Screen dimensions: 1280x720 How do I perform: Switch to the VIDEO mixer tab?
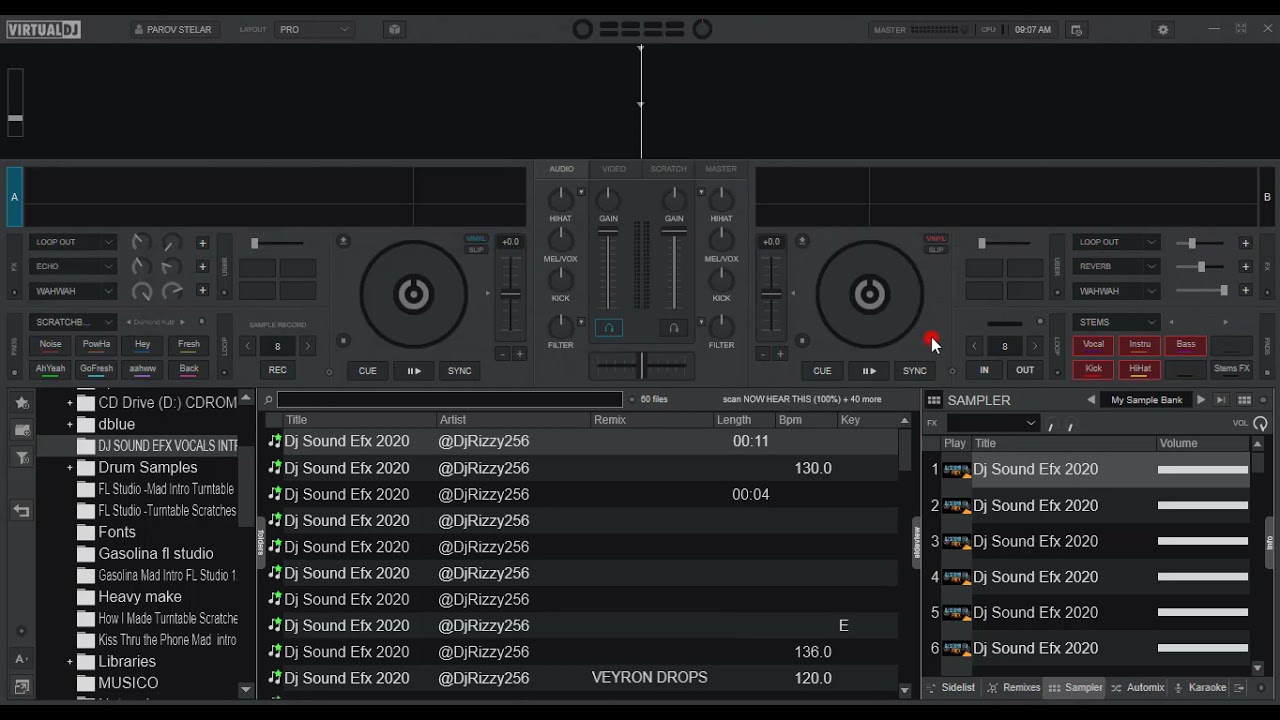pos(614,169)
